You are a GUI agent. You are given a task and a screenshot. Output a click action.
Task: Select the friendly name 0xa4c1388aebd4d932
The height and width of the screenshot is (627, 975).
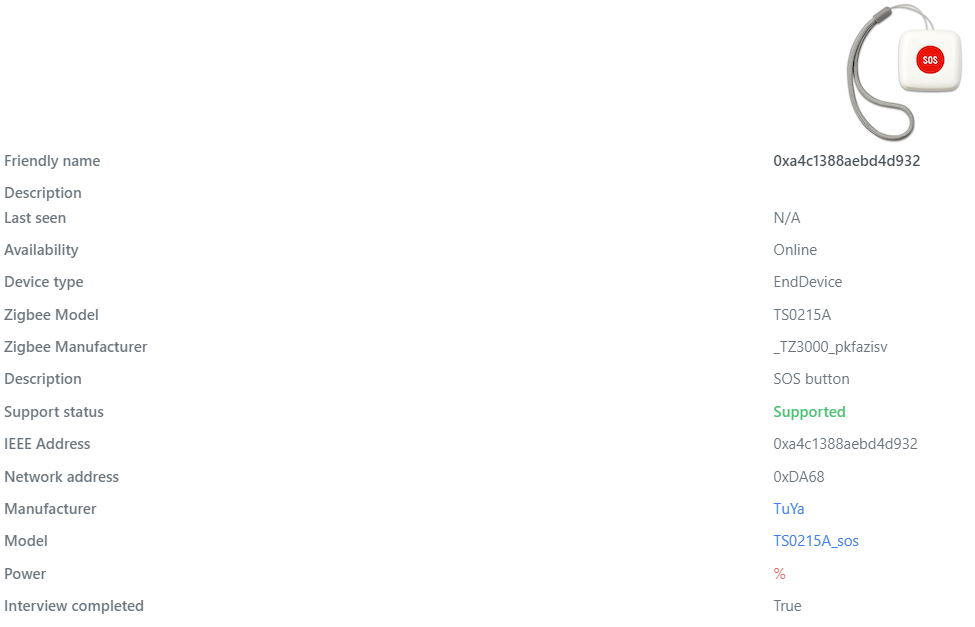tap(845, 160)
